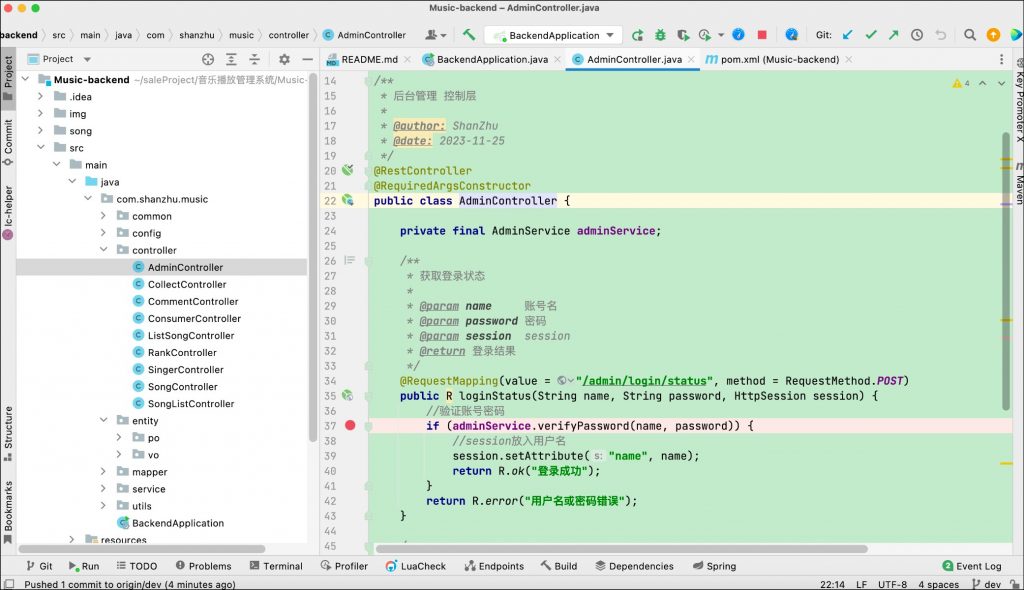Collapse all nodes in Project tree

254,60
